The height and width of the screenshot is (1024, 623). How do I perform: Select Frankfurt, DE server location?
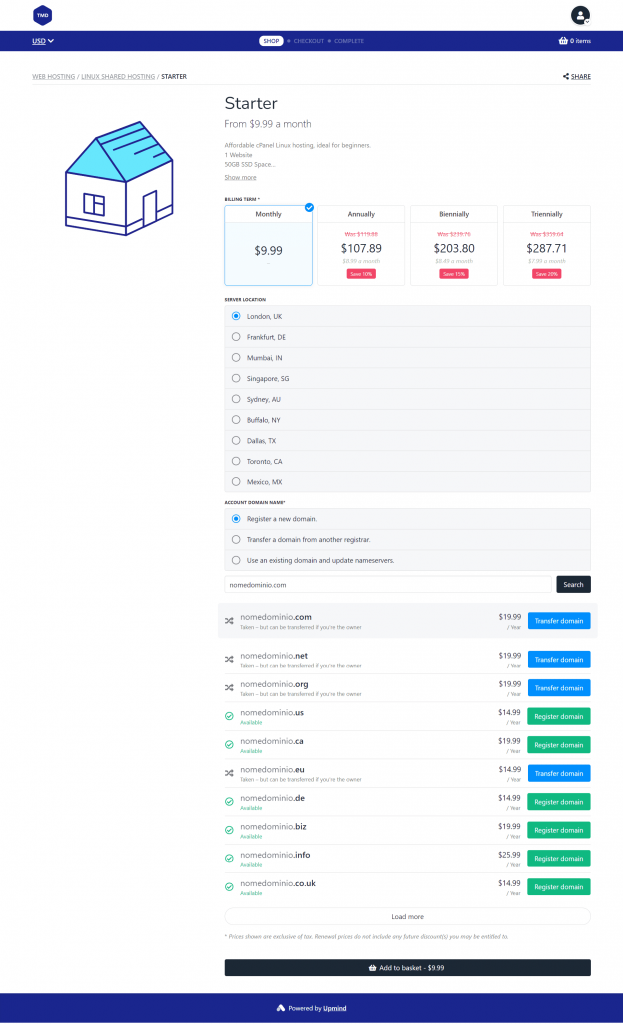click(236, 337)
